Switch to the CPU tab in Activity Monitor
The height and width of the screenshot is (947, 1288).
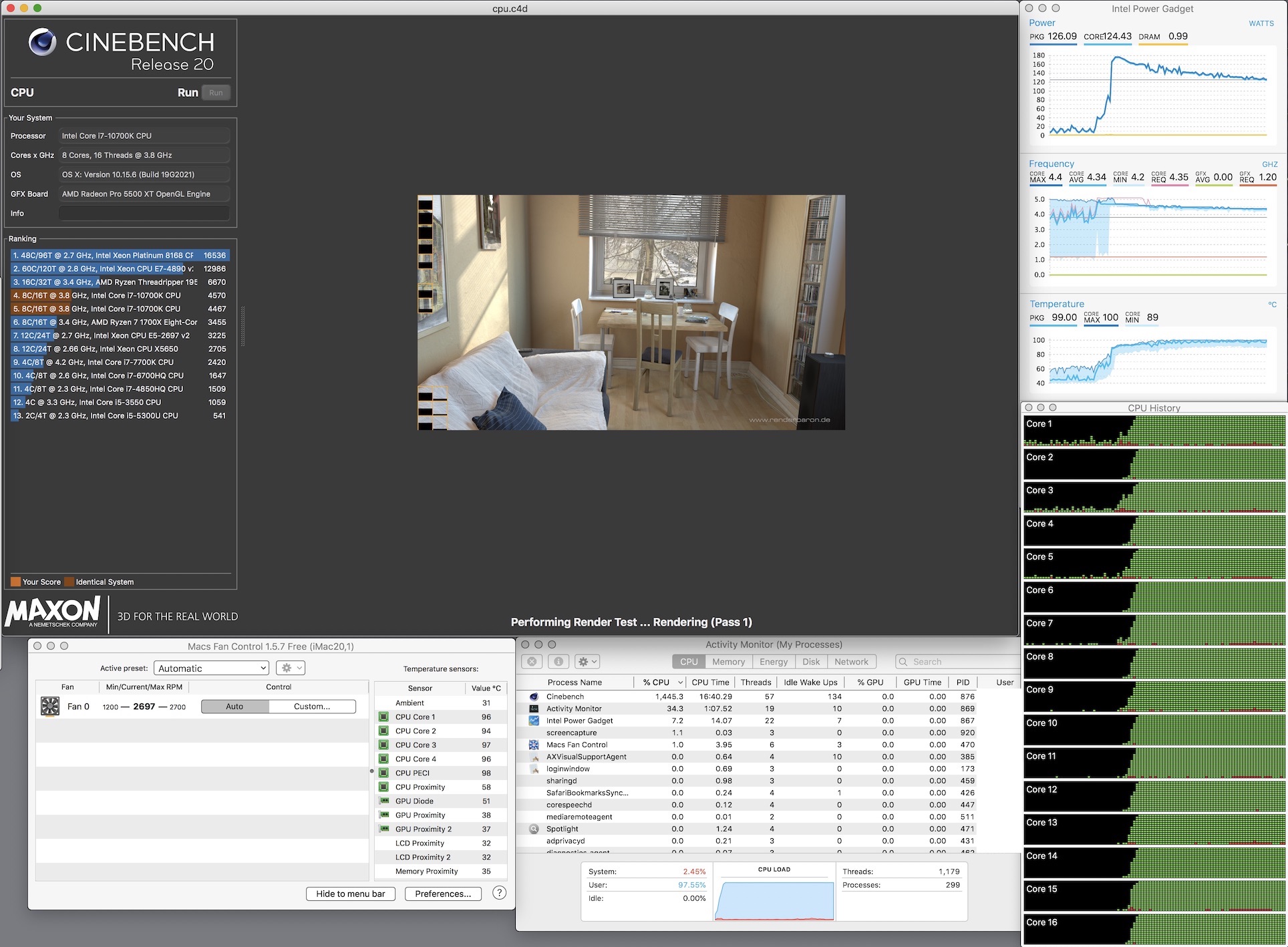pos(689,661)
